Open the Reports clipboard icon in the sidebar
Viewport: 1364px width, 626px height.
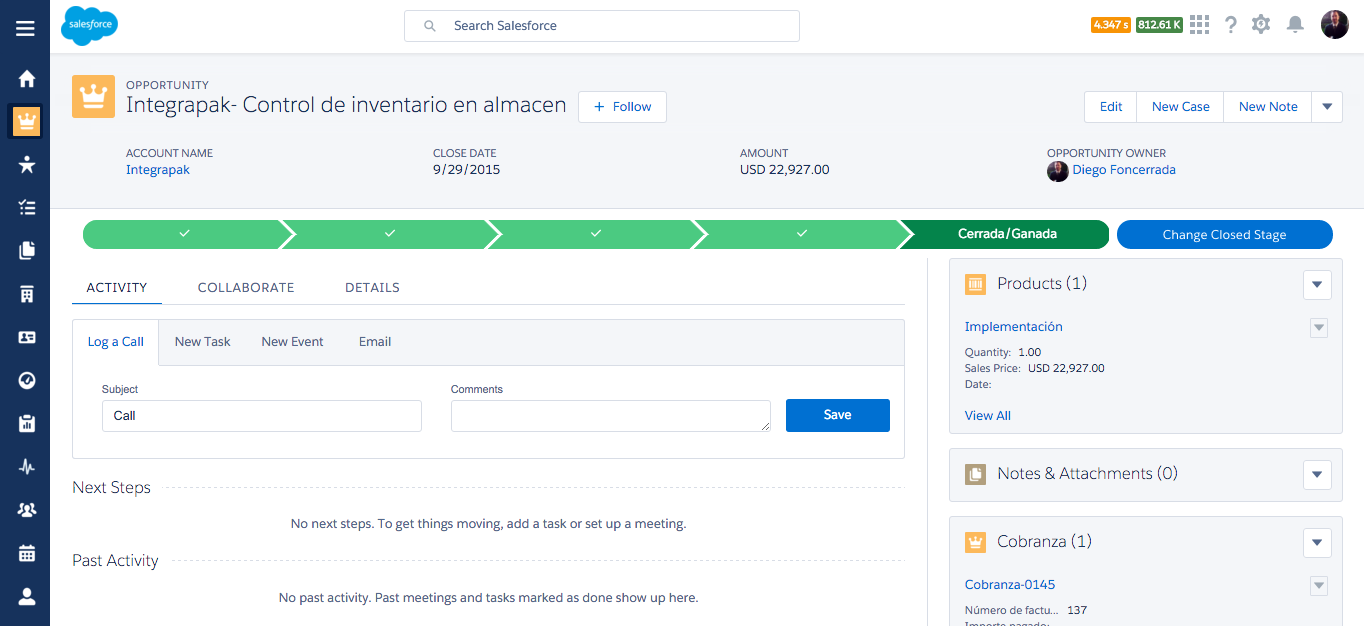[27, 423]
